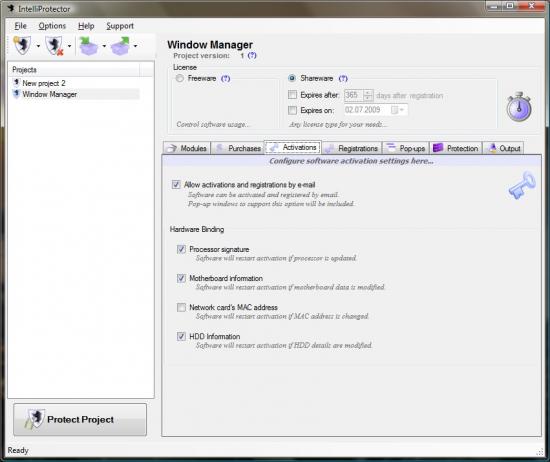This screenshot has width=550, height=462.
Task: Switch to the Pop-ups tab
Action: [x=405, y=148]
